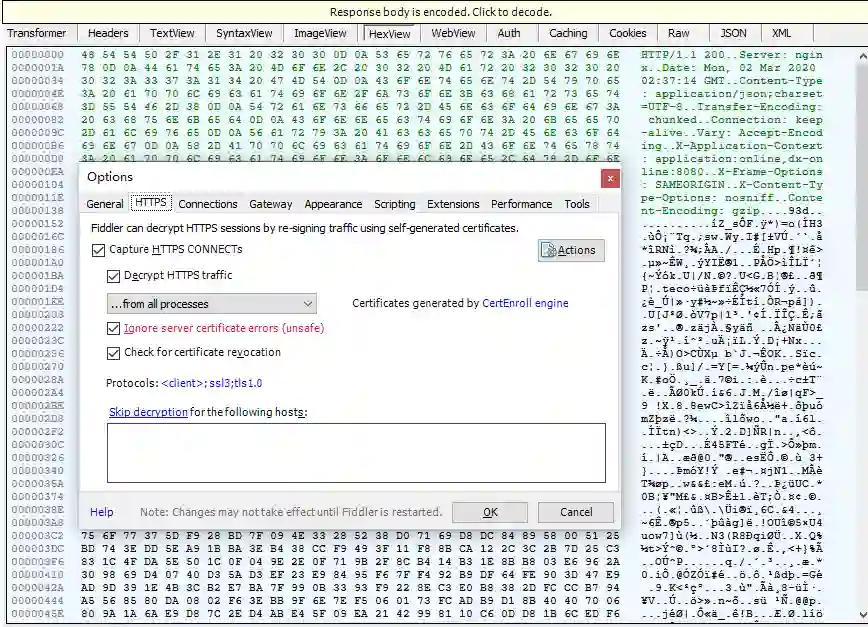Cancel the Options dialog

575,512
